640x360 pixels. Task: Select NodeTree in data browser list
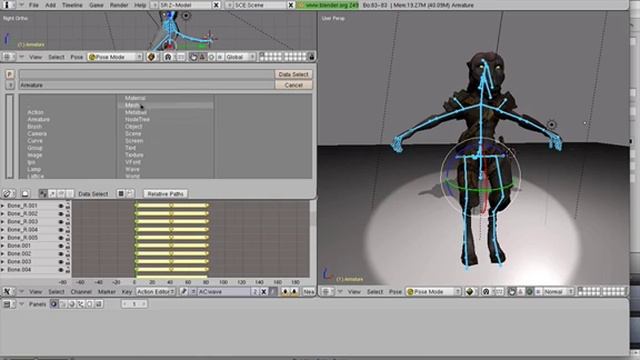[x=138, y=119]
